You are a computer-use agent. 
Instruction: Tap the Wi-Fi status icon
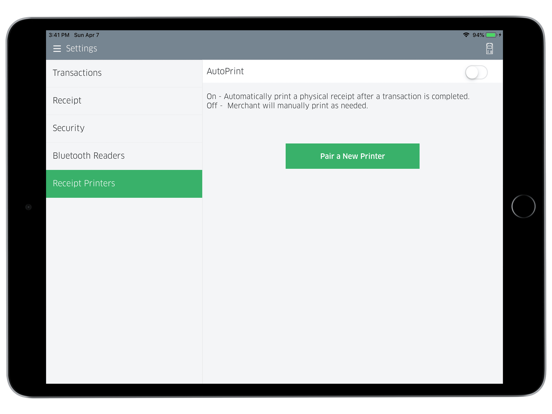tap(466, 35)
